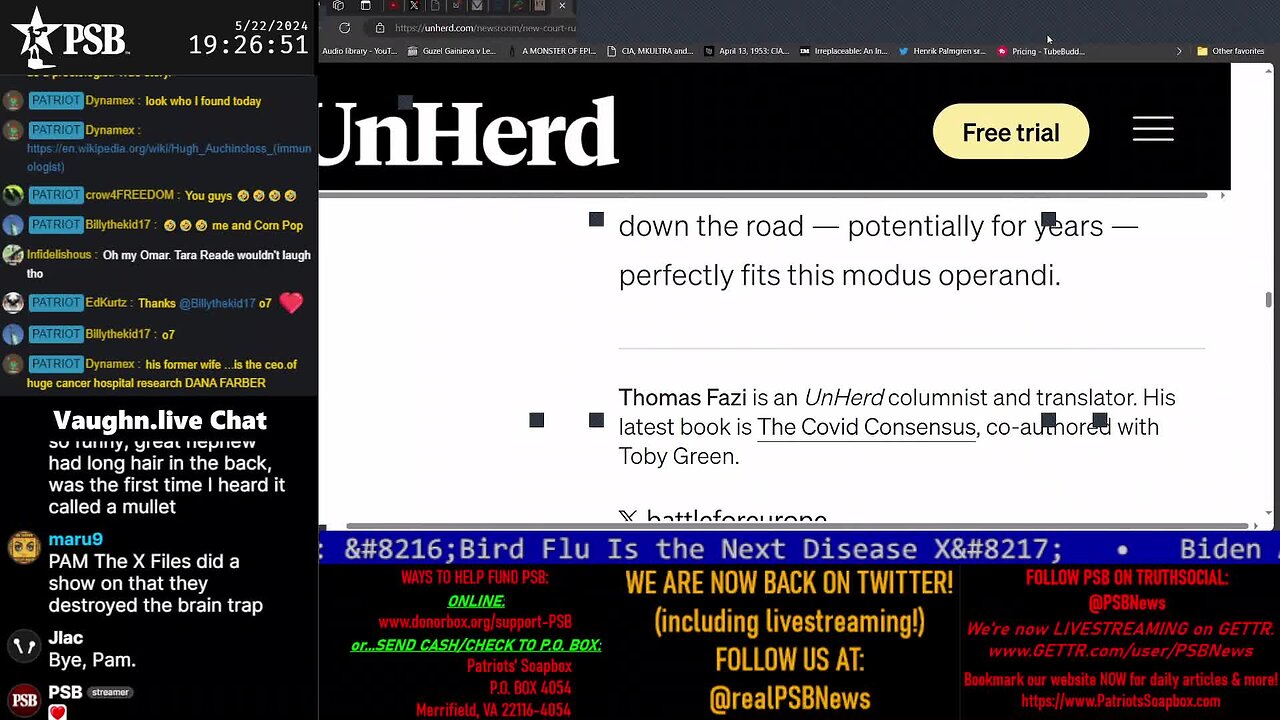The width and height of the screenshot is (1280, 720).
Task: Click maru9's avatar in Vaughn chat
Action: pos(24,548)
